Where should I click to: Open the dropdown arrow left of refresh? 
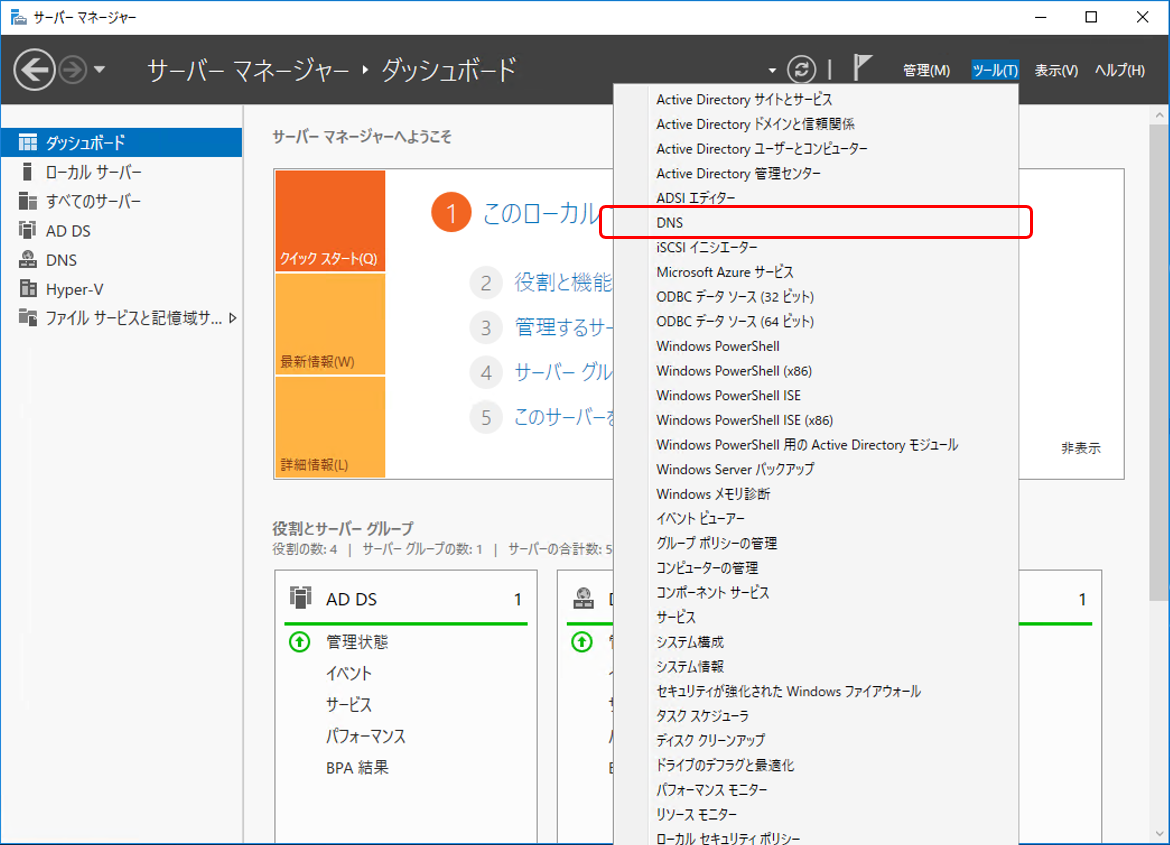coord(772,71)
